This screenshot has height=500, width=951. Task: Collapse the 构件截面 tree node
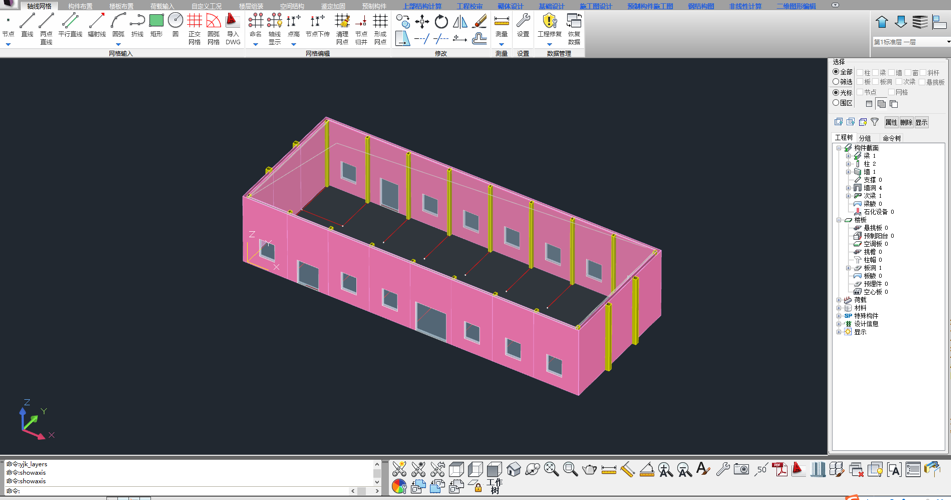(839, 148)
